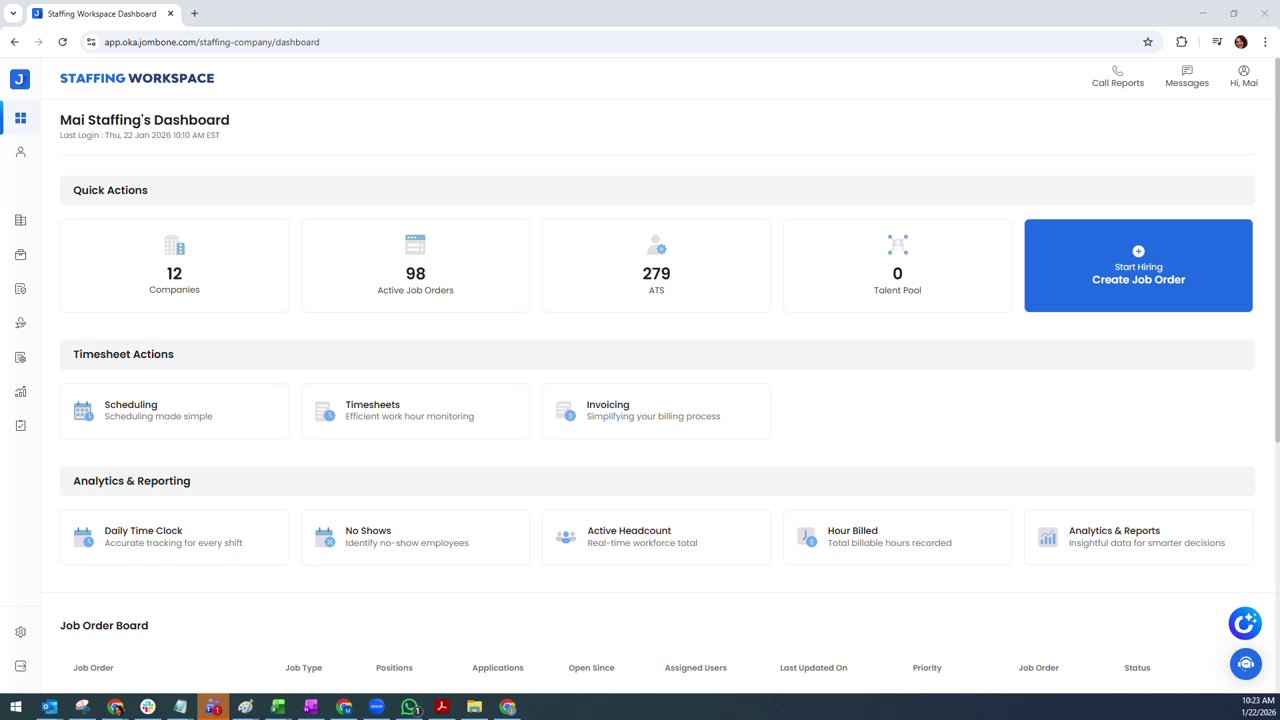
Task: Open the Hi, Mai user menu
Action: coord(1243,77)
